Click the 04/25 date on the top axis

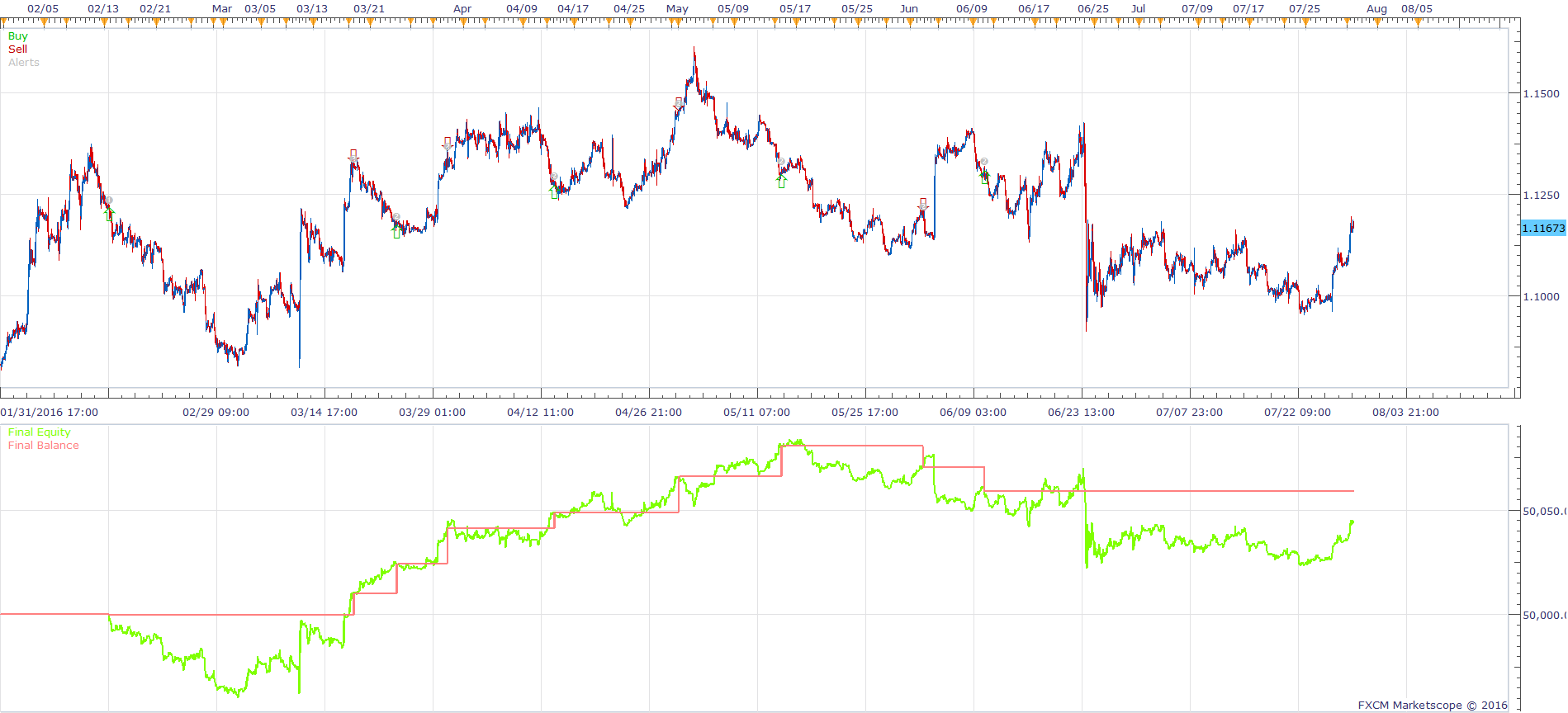[x=629, y=8]
